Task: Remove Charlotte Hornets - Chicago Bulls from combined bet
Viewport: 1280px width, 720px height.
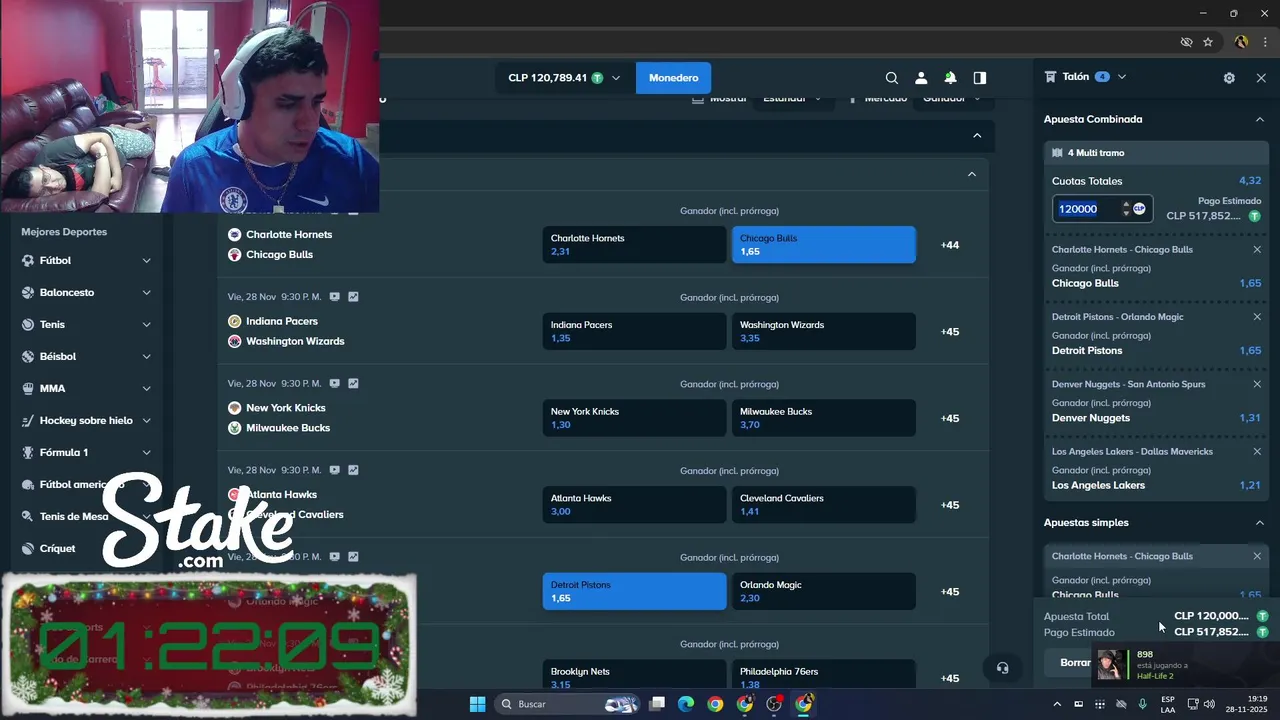Action: pos(1257,250)
